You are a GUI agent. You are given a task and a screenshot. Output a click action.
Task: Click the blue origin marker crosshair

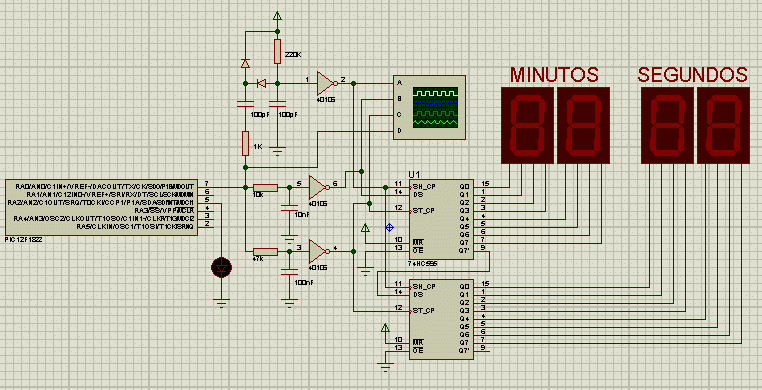coord(389,227)
